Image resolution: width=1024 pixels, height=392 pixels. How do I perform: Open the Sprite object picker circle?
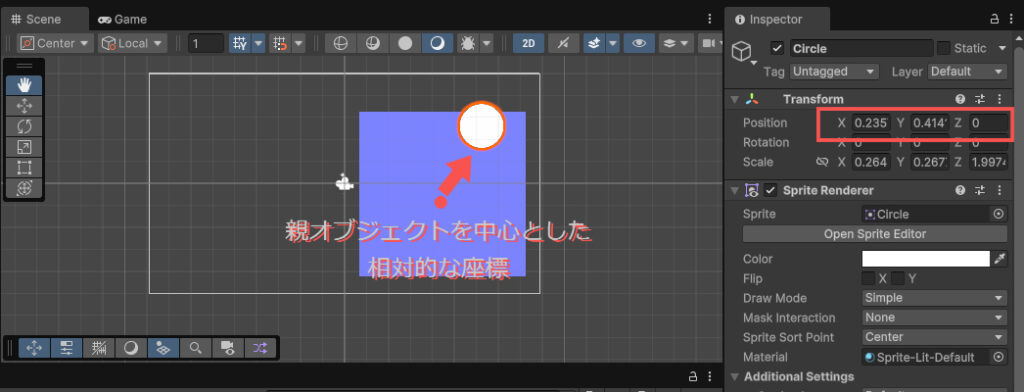tap(999, 214)
